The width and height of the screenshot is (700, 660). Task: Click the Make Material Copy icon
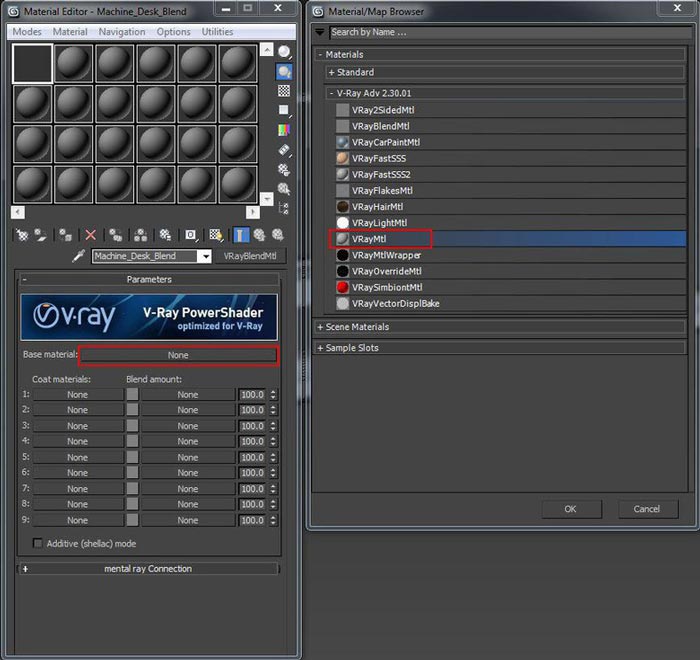[x=116, y=235]
